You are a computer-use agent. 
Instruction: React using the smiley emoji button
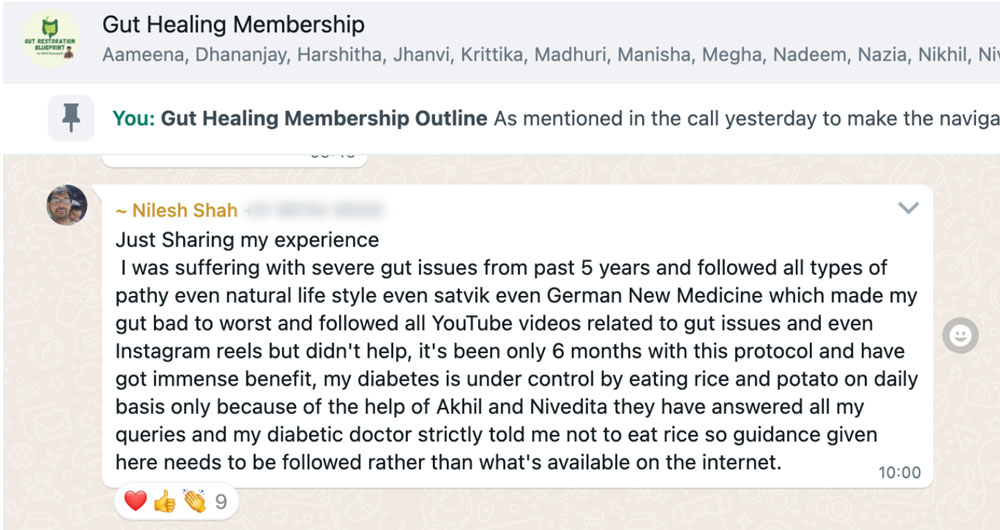tap(960, 337)
